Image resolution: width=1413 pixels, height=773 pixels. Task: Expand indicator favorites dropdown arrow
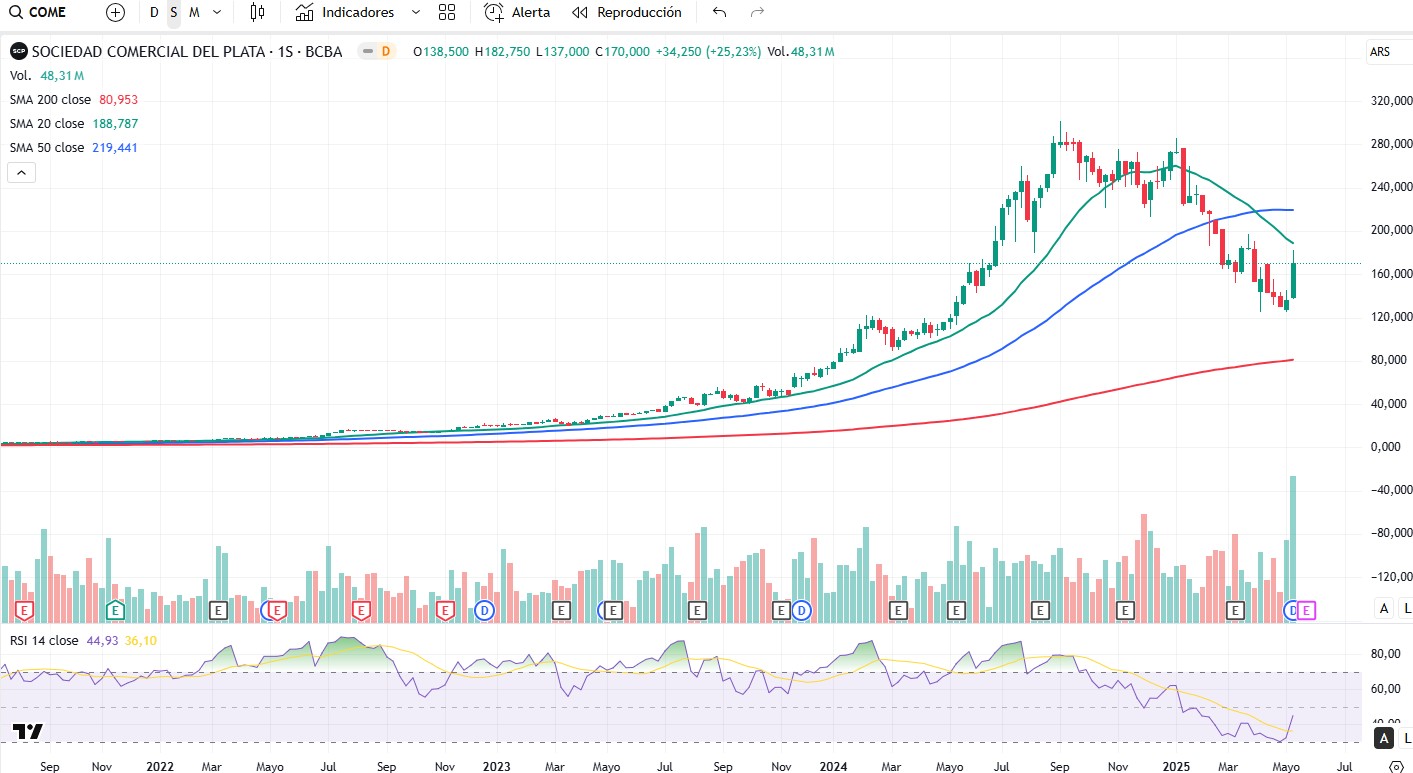pos(415,12)
